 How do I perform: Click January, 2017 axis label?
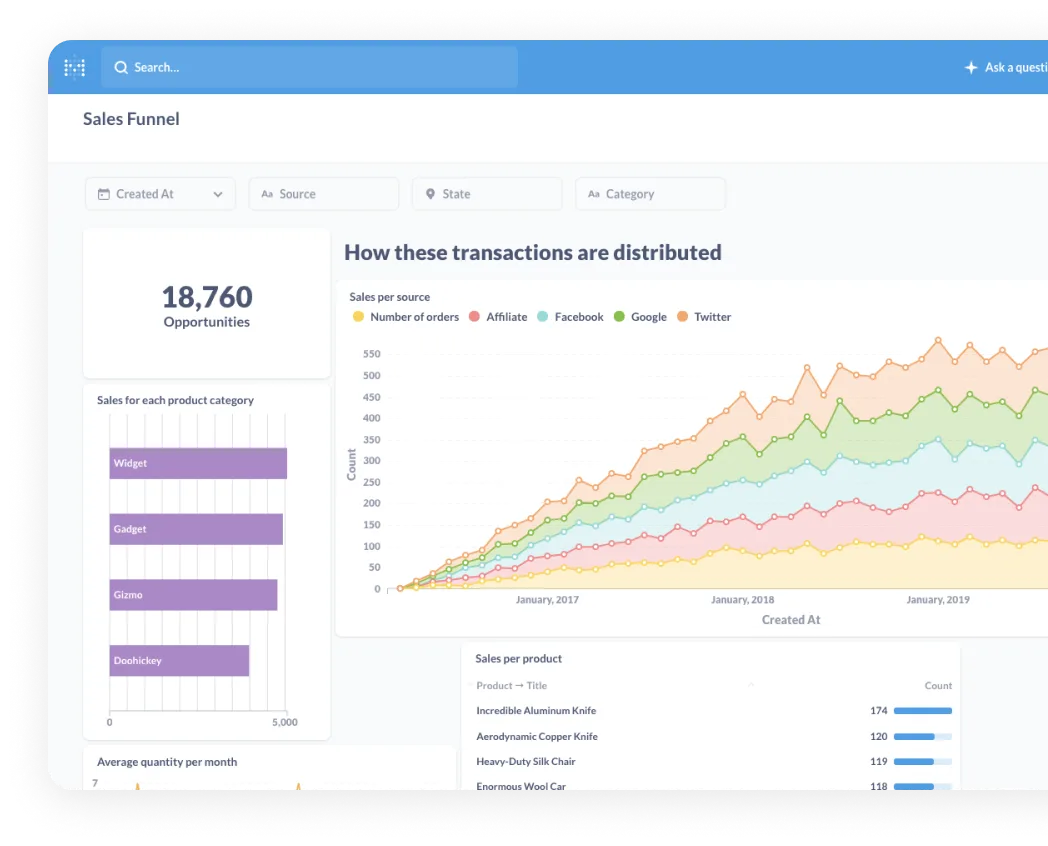[547, 600]
